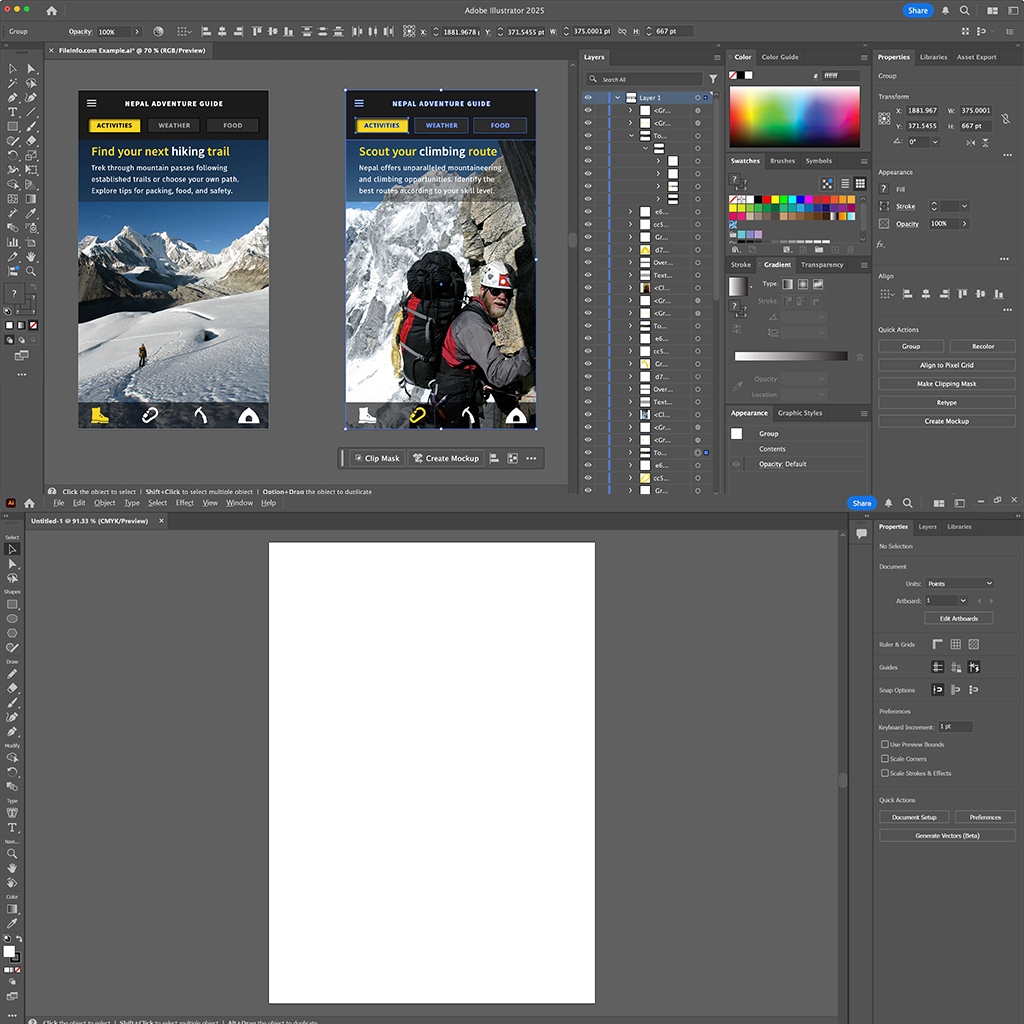
Task: Toggle Scale Corners checkbox
Action: (x=884, y=759)
